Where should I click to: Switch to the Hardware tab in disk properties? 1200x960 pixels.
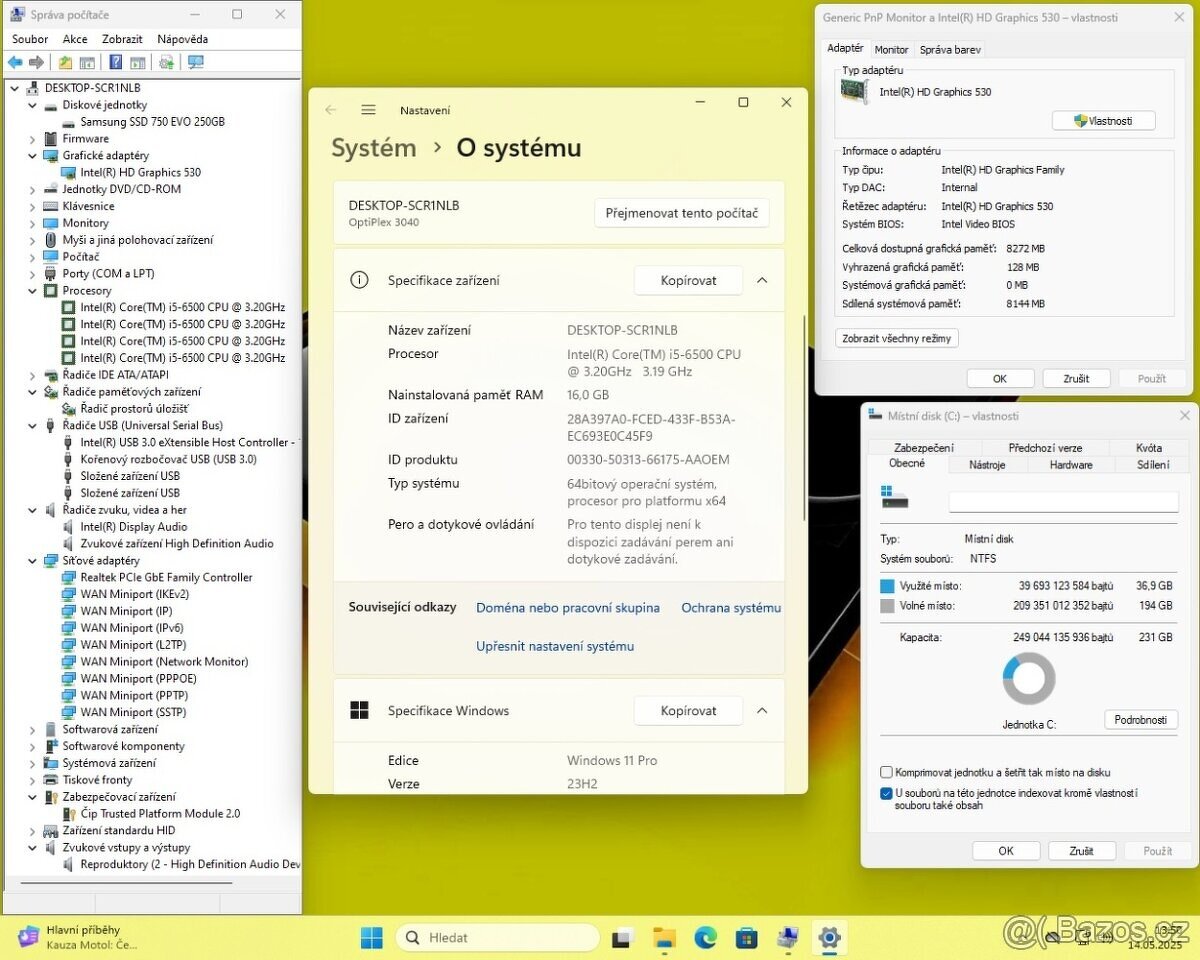[1070, 465]
